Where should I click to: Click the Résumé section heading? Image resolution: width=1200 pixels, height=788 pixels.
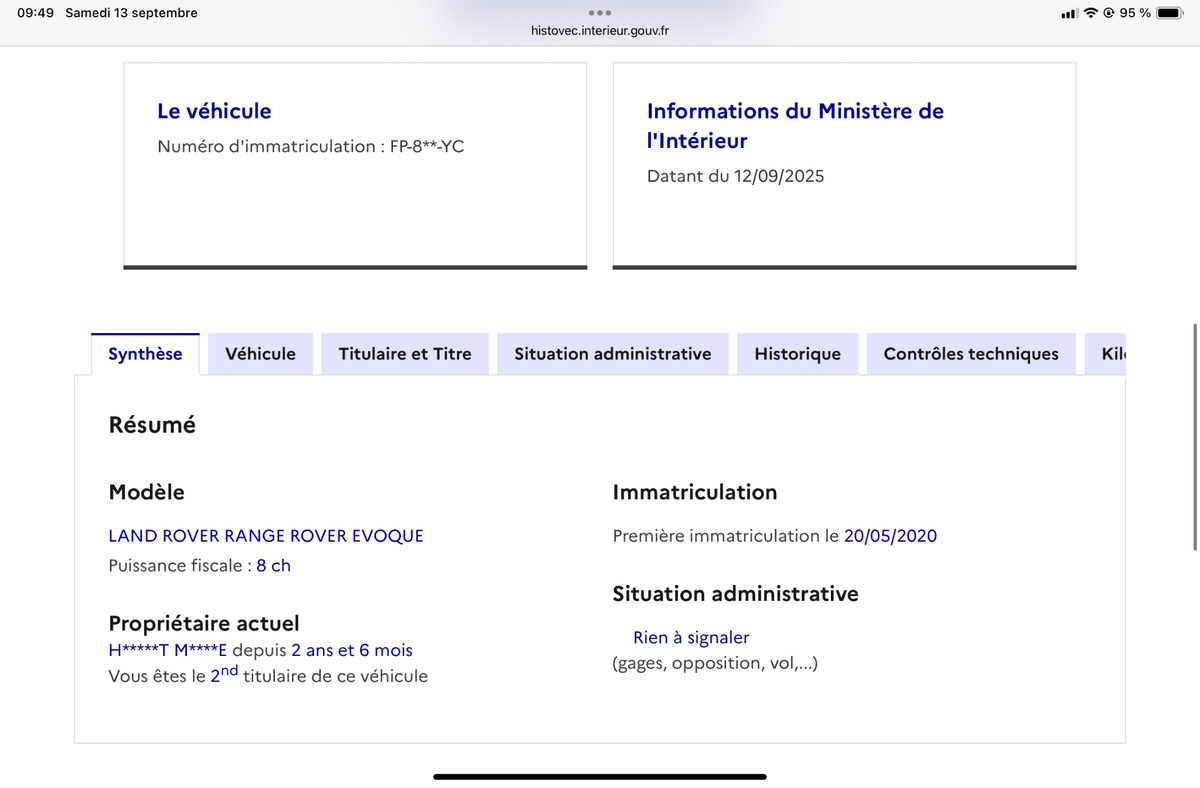[x=152, y=425]
